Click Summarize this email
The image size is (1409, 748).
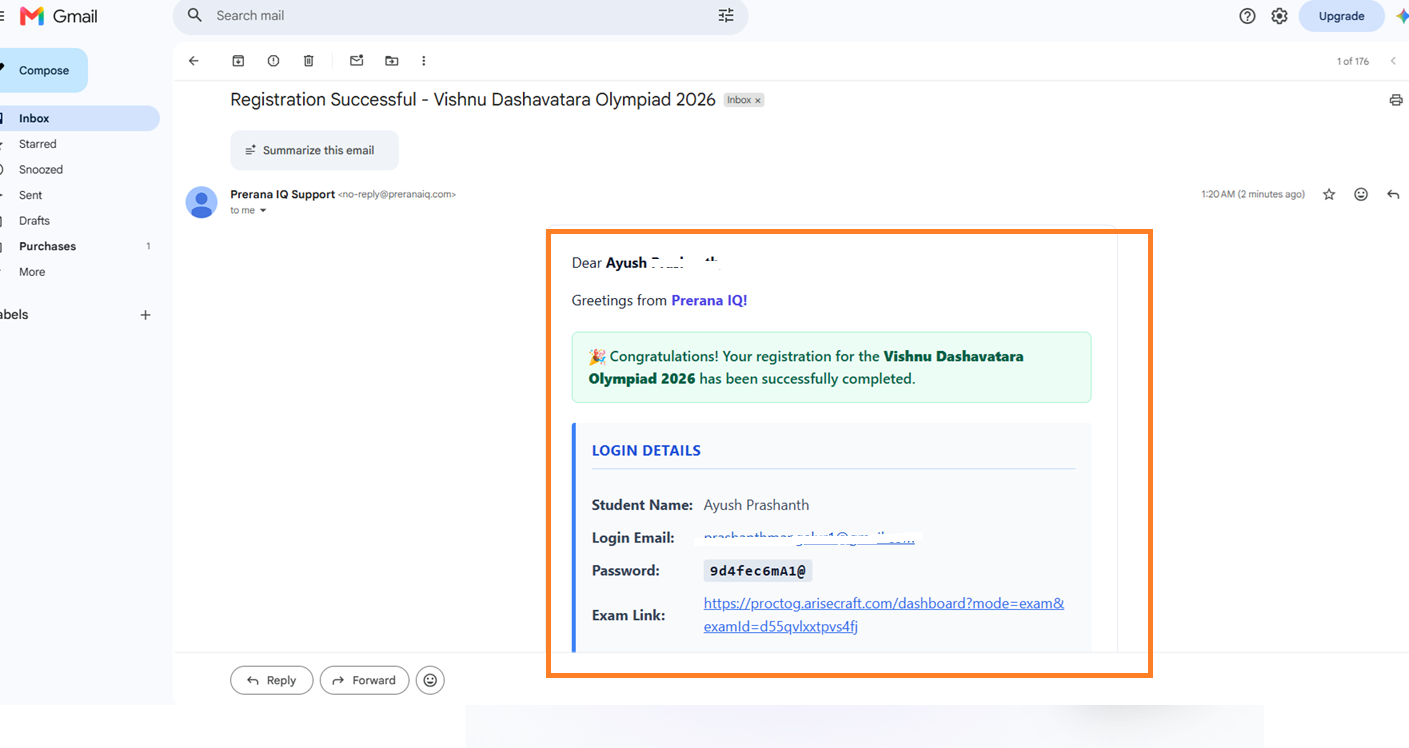coord(314,150)
